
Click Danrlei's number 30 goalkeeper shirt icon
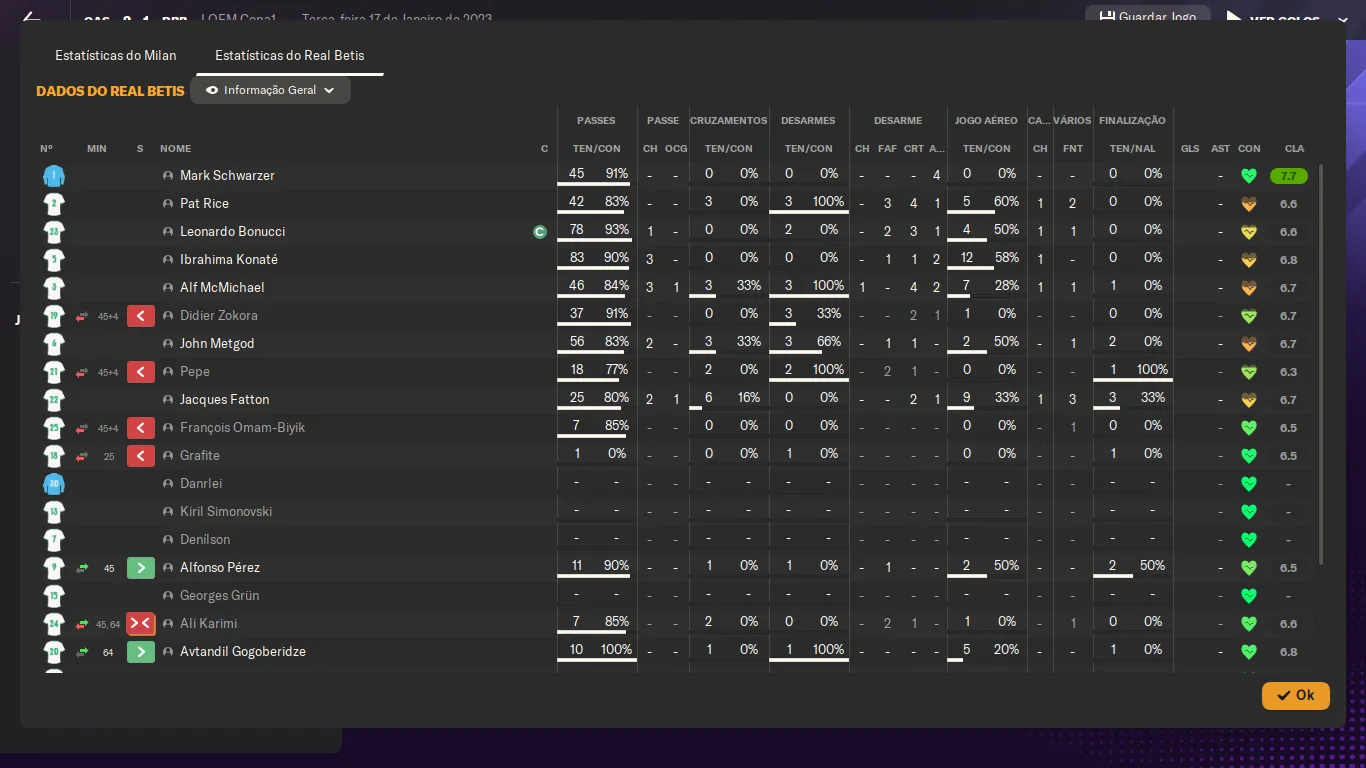(54, 484)
